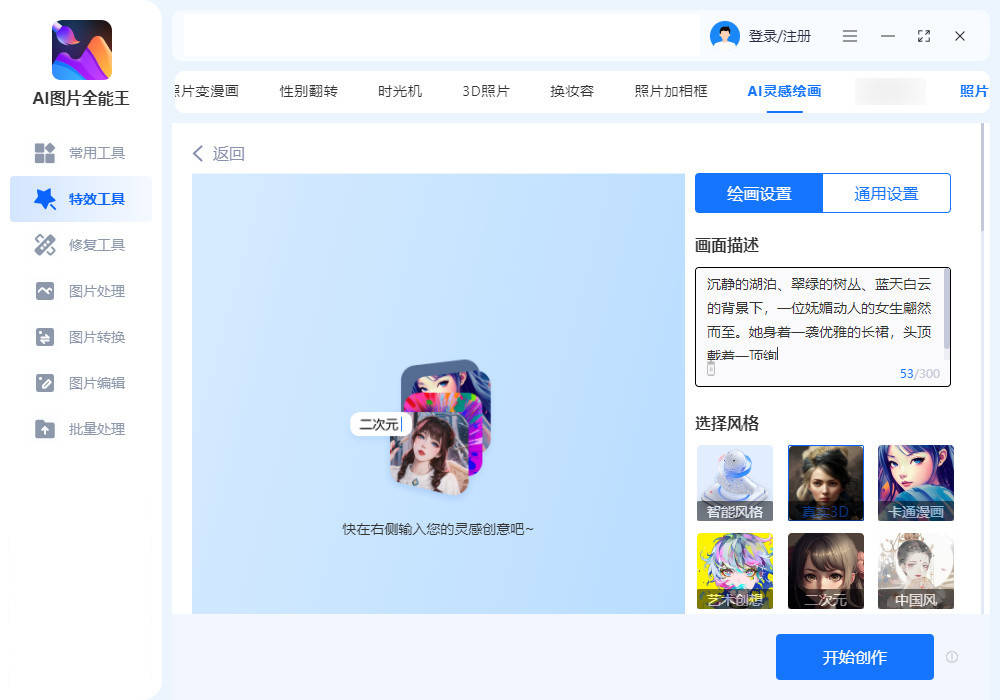
Task: Open the 3D照片 tab
Action: click(x=486, y=91)
